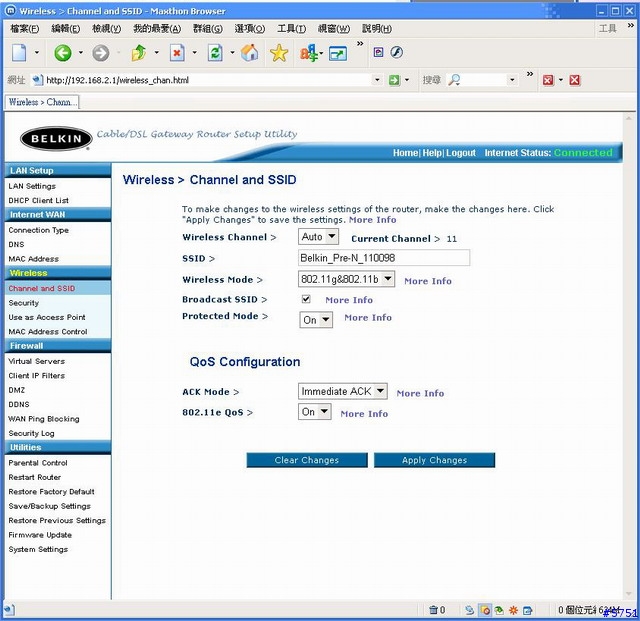Open the back button history dropdown arrow

(x=81, y=52)
